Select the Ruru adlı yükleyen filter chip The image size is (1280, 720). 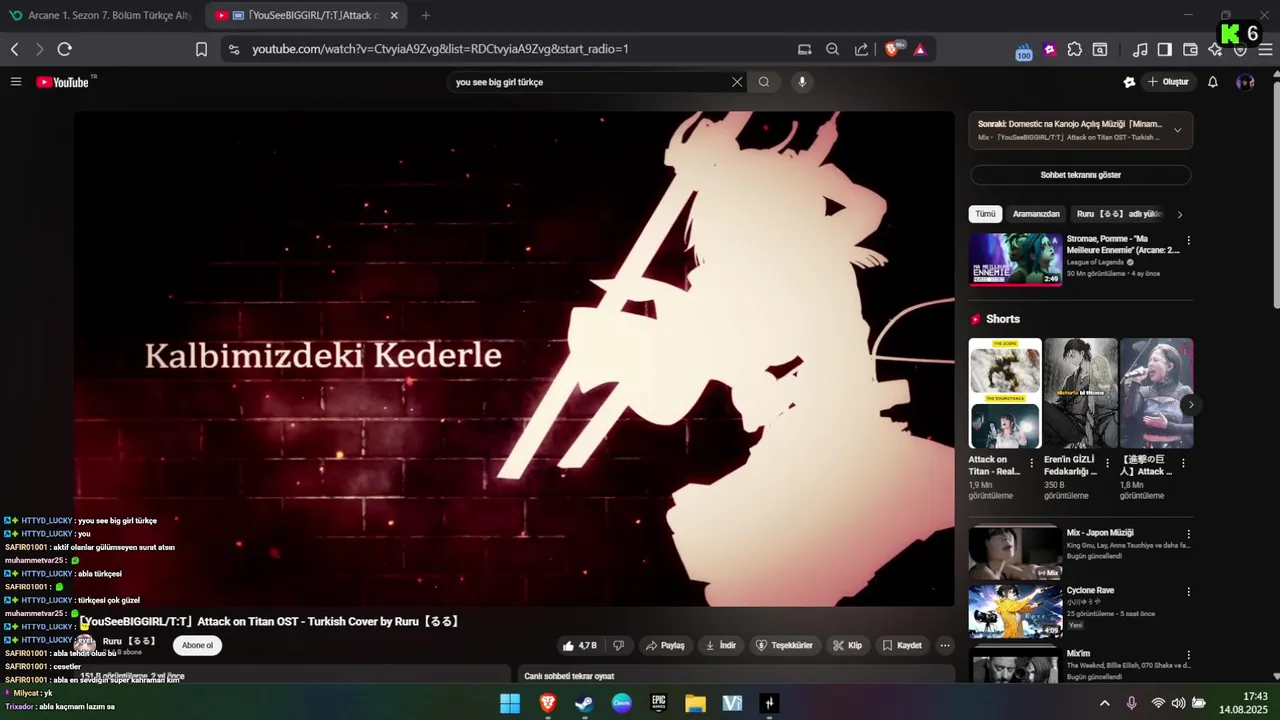[1119, 214]
